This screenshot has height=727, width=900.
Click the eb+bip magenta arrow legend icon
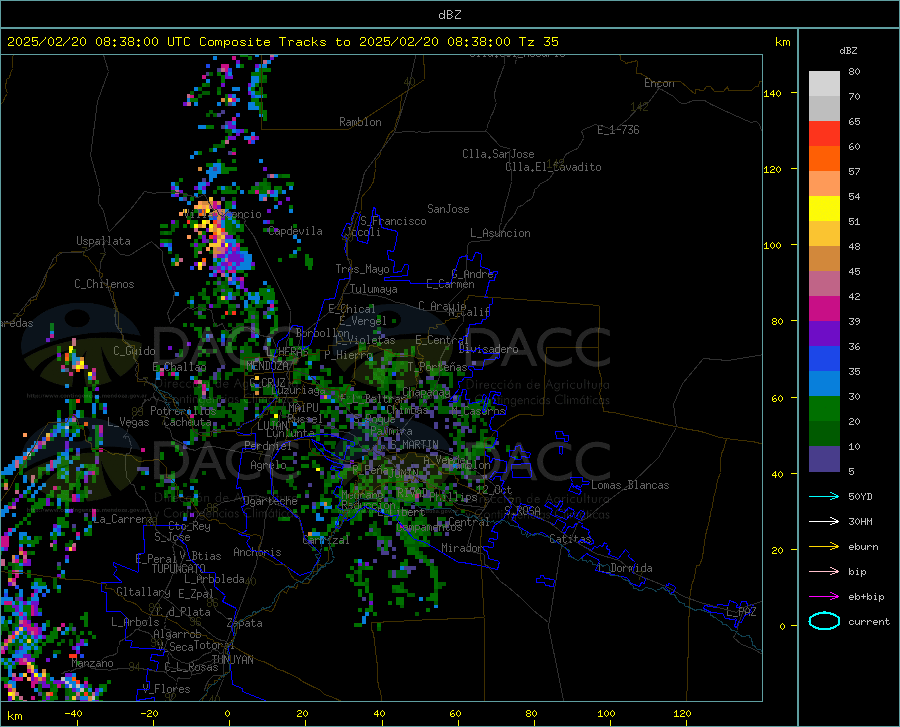(824, 596)
